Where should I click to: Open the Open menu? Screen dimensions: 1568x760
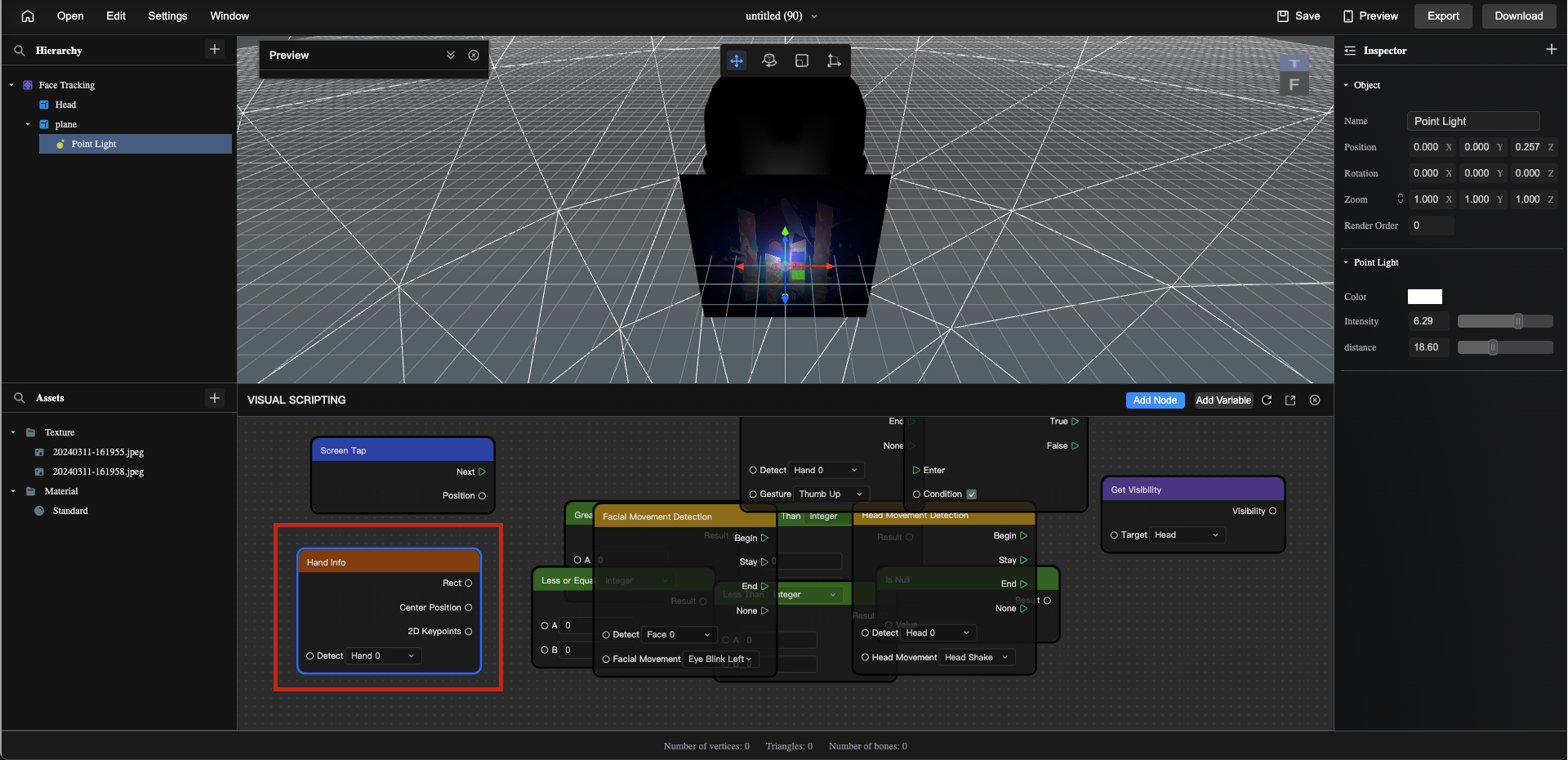coord(70,16)
